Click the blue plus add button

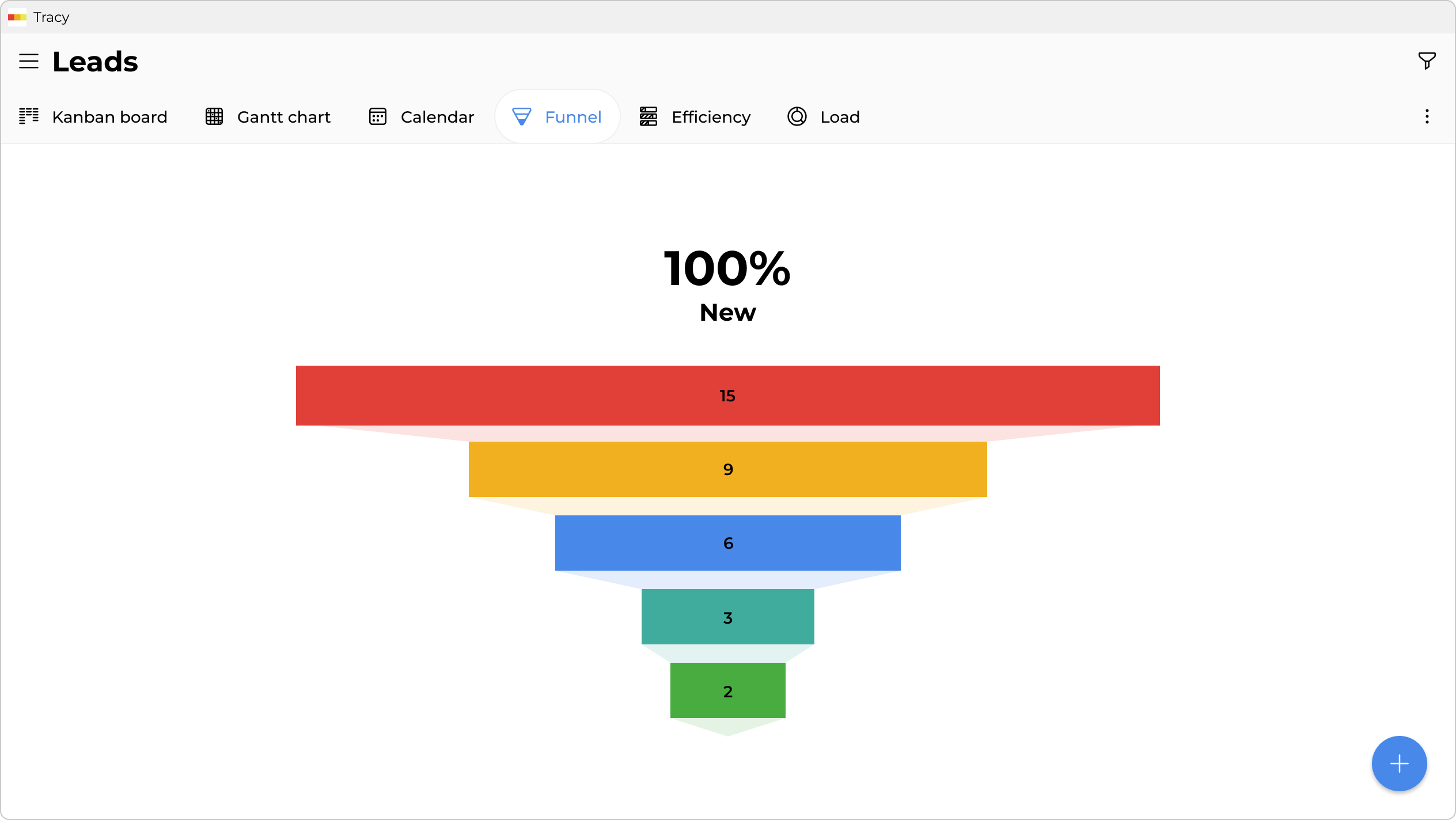[1399, 764]
